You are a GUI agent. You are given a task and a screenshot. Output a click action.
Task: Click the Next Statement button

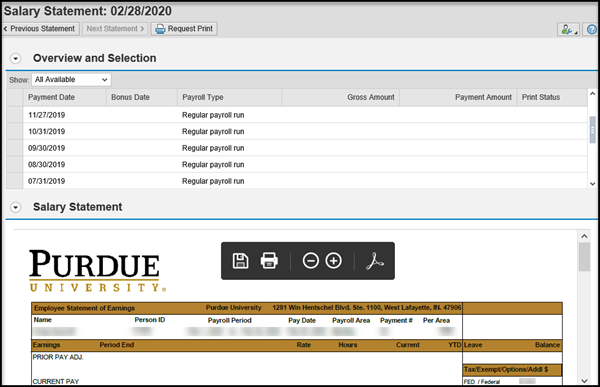click(115, 29)
